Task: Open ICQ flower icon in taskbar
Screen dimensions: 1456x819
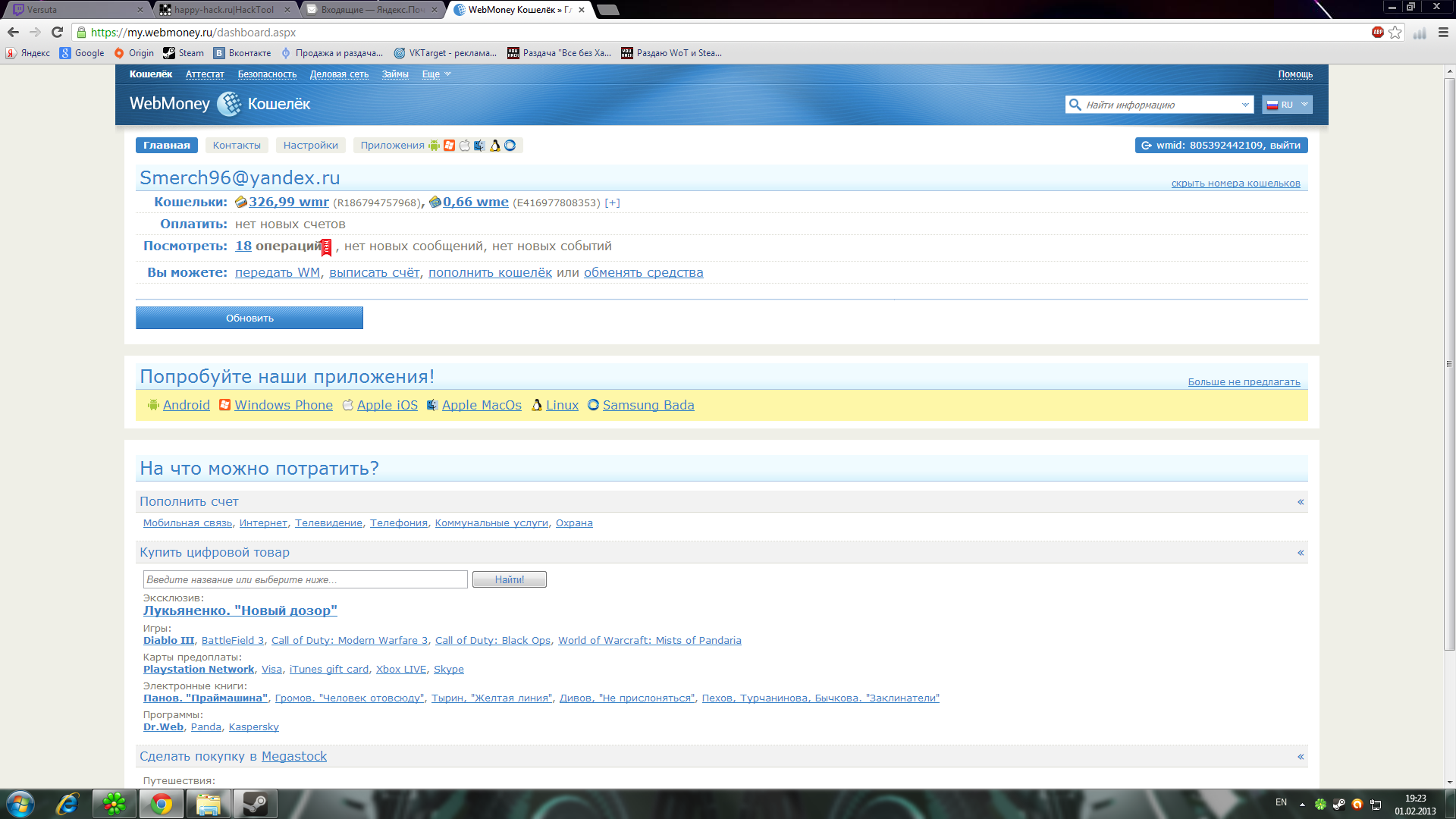Action: click(115, 804)
